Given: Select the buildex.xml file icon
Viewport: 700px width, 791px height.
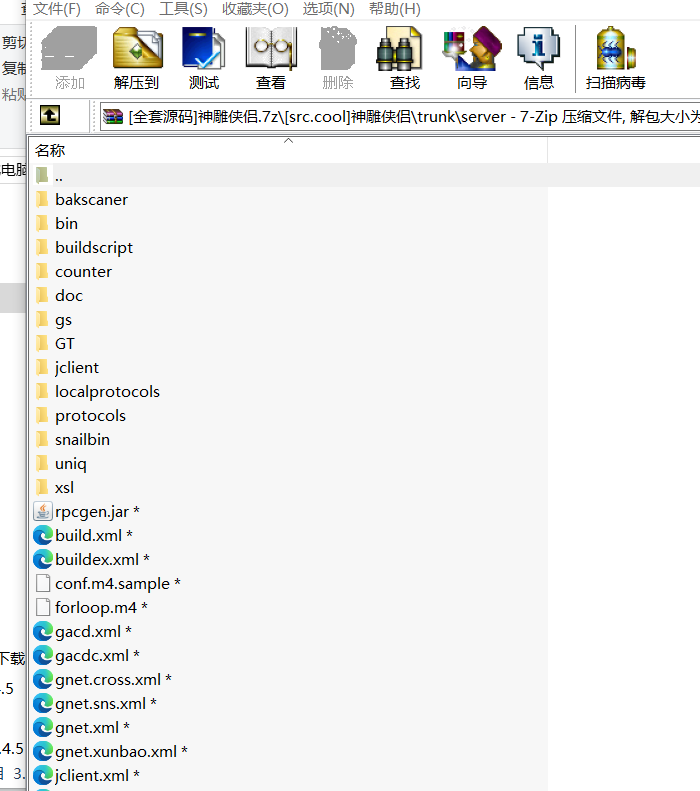Looking at the screenshot, I should coord(43,559).
